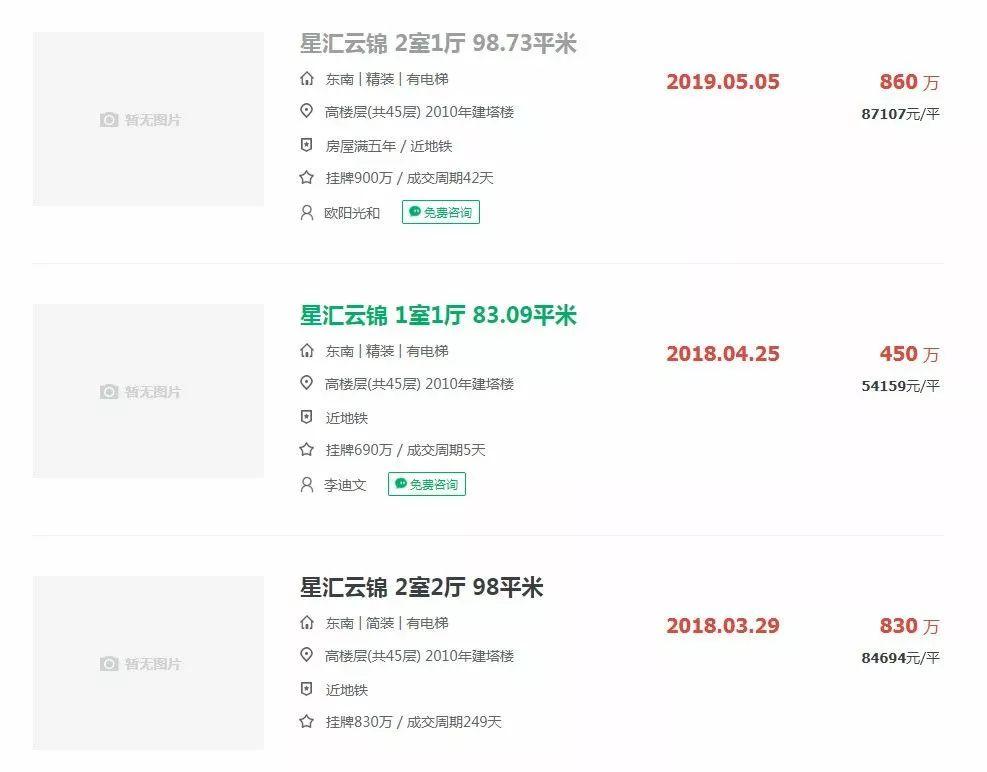Click the location pin icon in the 98平米 listing

coord(307,656)
